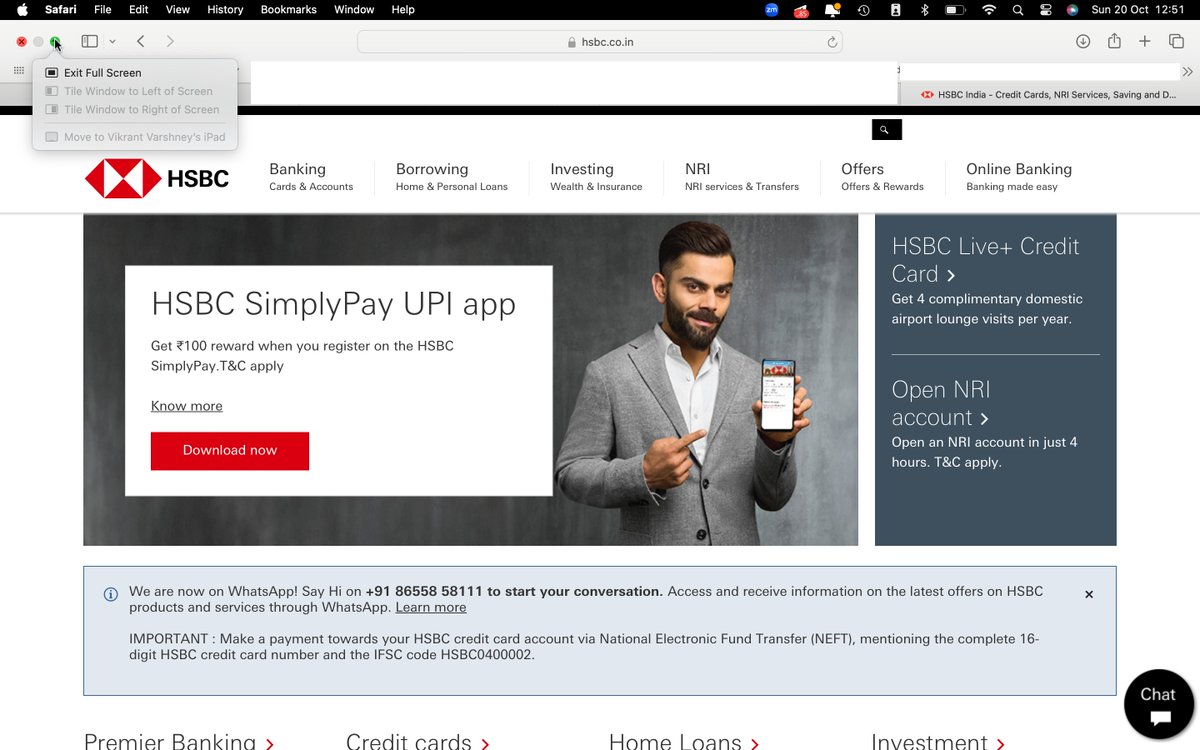Open the Chat bubble button
The image size is (1200, 750).
(x=1158, y=704)
